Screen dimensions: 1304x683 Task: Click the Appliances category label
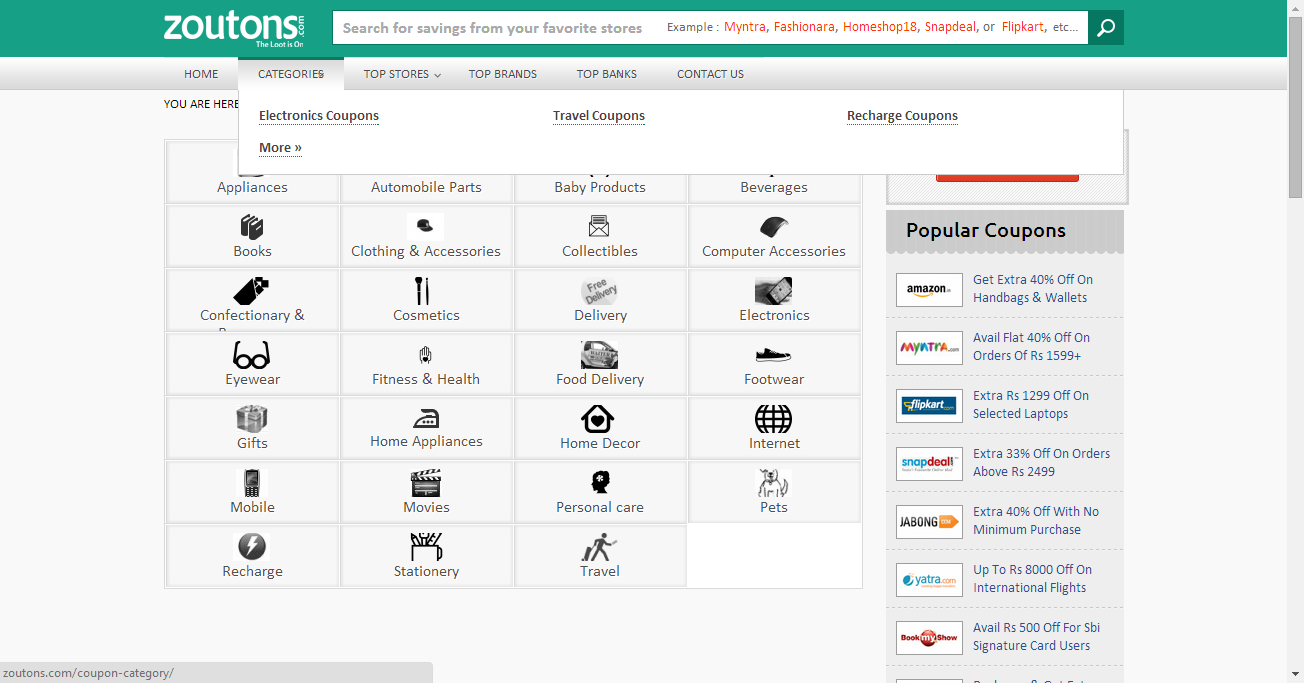(252, 187)
